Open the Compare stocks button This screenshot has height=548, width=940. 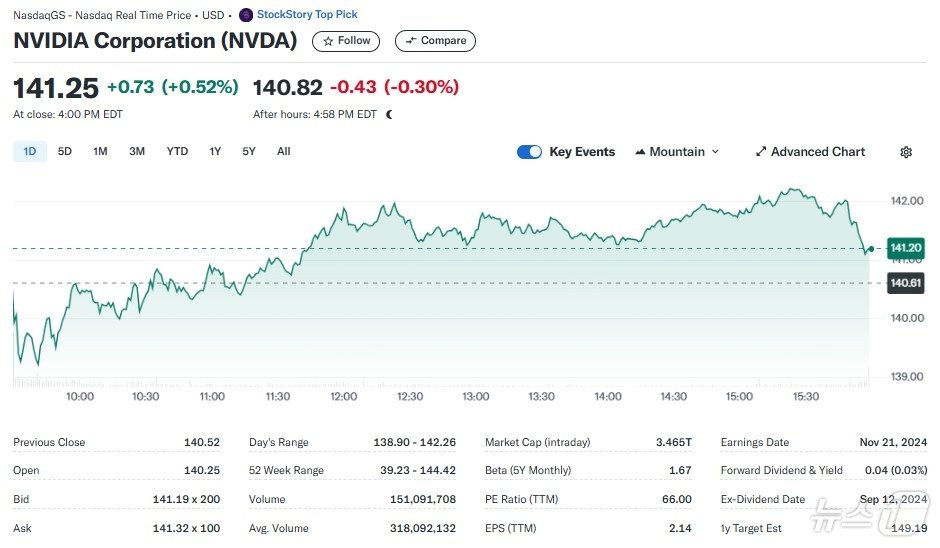click(x=435, y=41)
